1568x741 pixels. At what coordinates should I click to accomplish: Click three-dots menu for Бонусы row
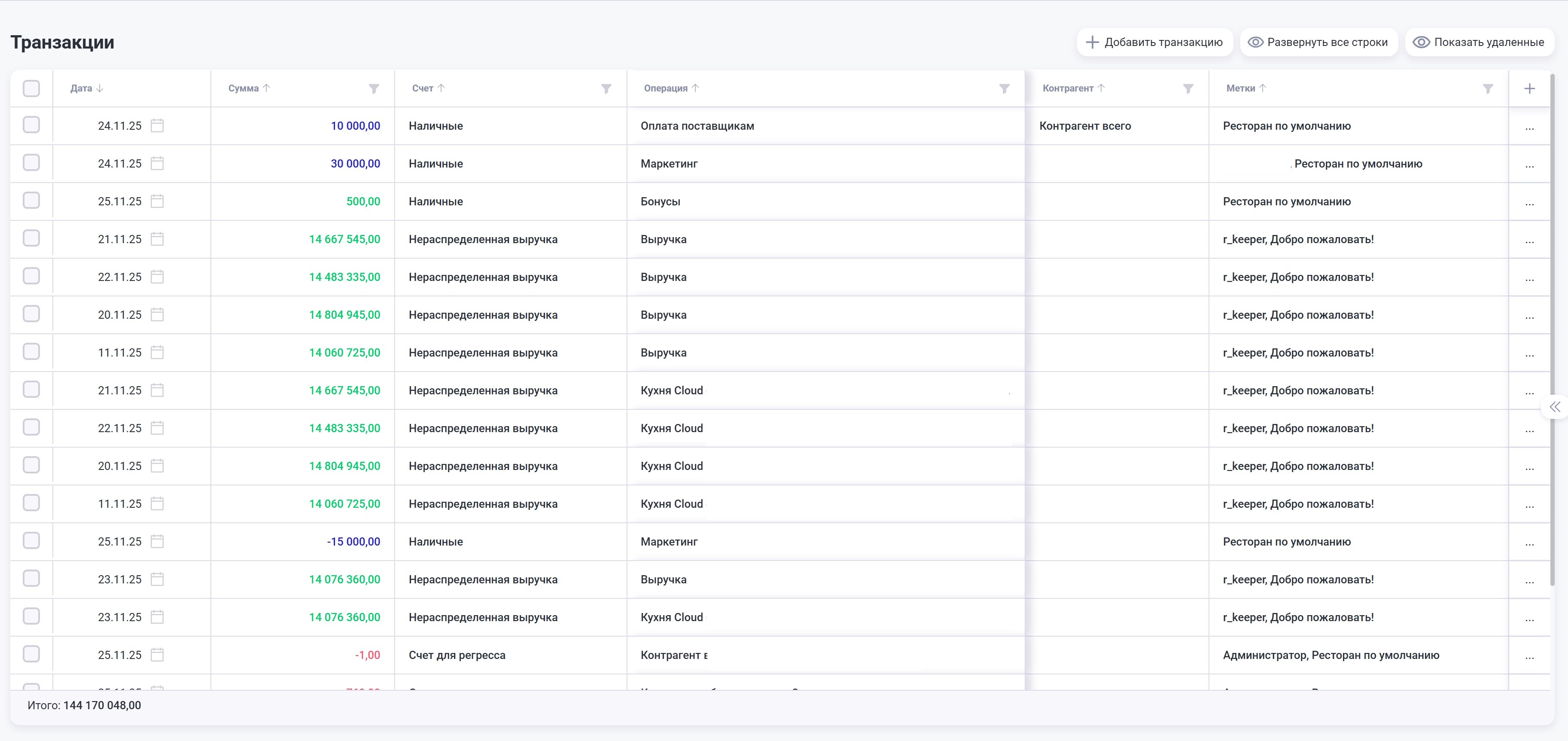pyautogui.click(x=1529, y=203)
